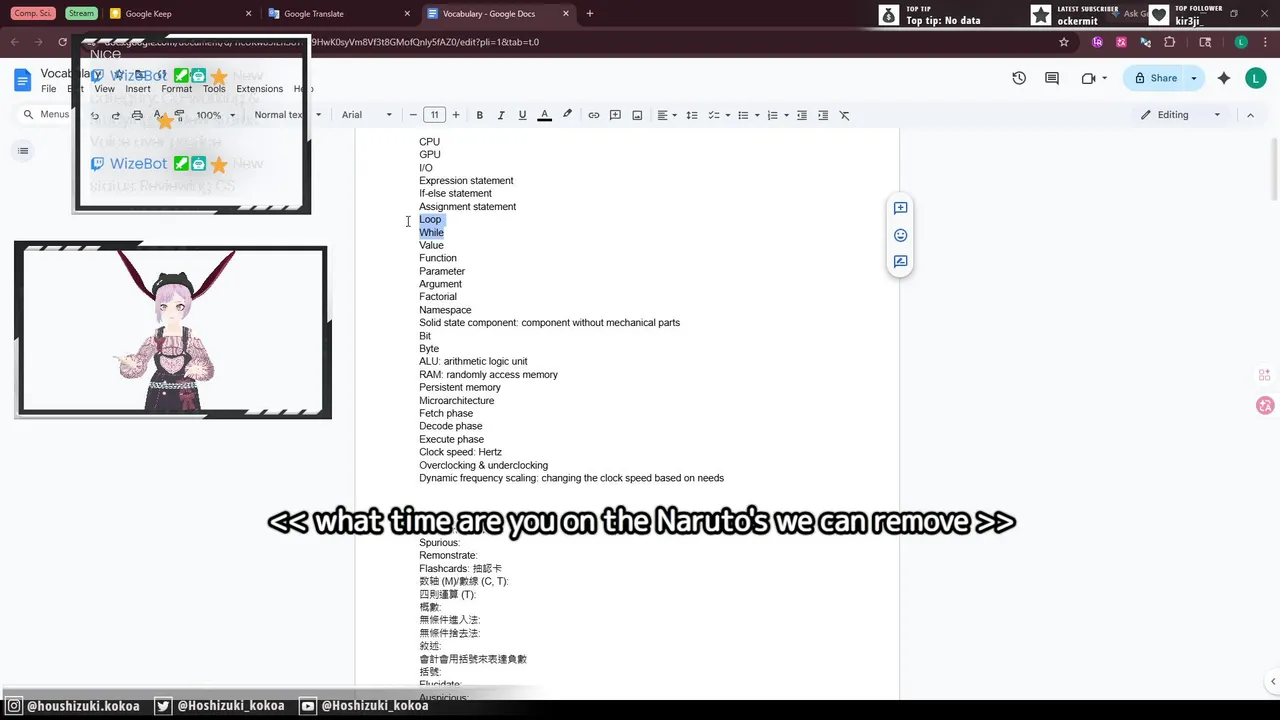Screen dimensions: 1280x720
Task: Open the Arial font dropdown
Action: pos(366,115)
